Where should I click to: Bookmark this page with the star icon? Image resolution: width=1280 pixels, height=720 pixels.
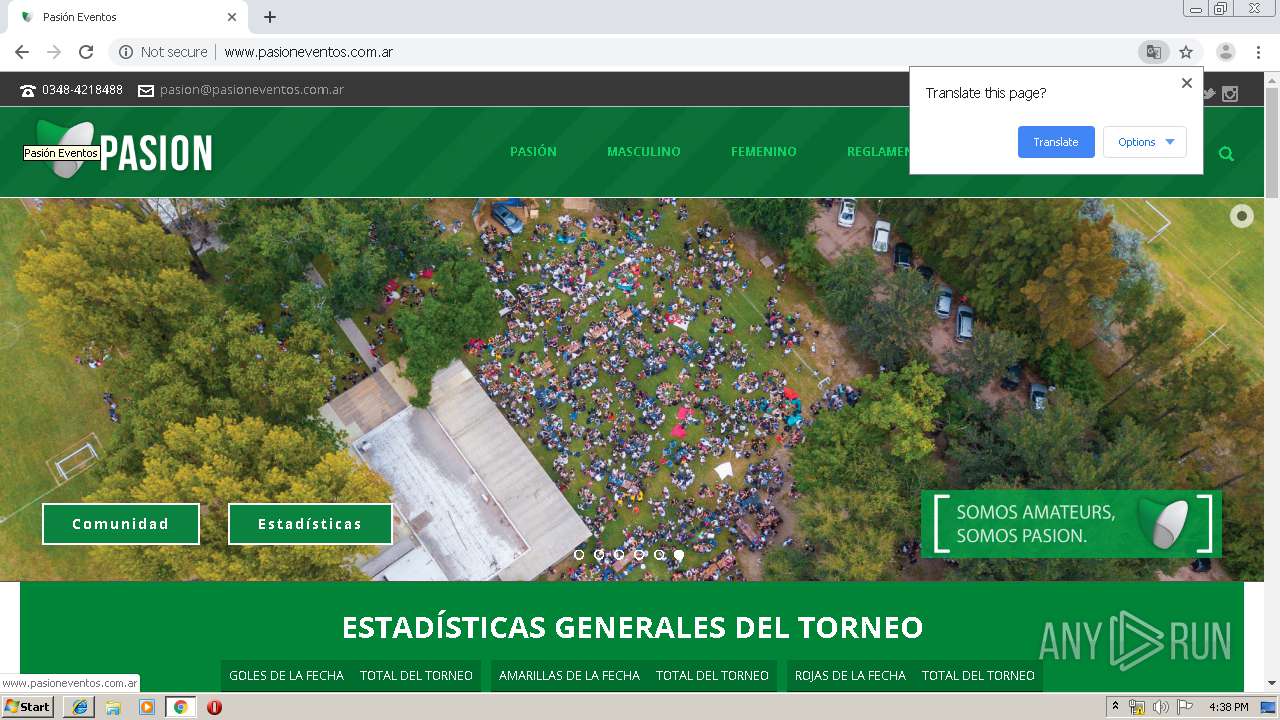point(1186,52)
